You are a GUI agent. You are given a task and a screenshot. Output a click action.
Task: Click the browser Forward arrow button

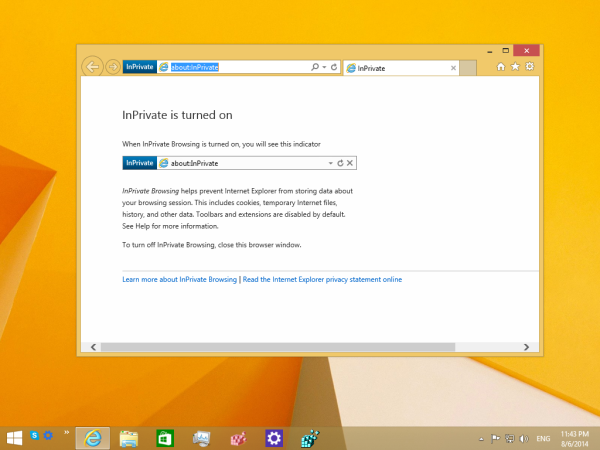pos(113,67)
